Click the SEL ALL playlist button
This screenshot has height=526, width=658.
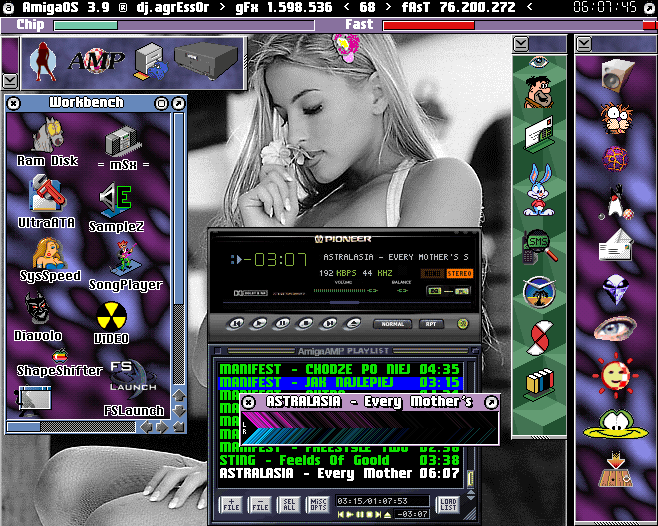(289, 505)
